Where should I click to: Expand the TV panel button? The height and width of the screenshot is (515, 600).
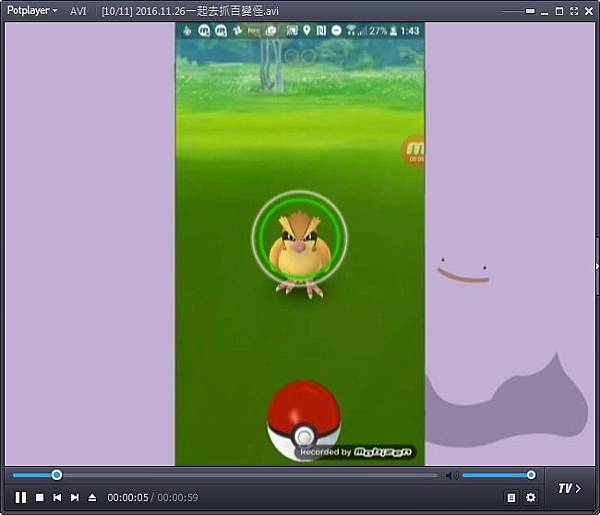click(569, 489)
